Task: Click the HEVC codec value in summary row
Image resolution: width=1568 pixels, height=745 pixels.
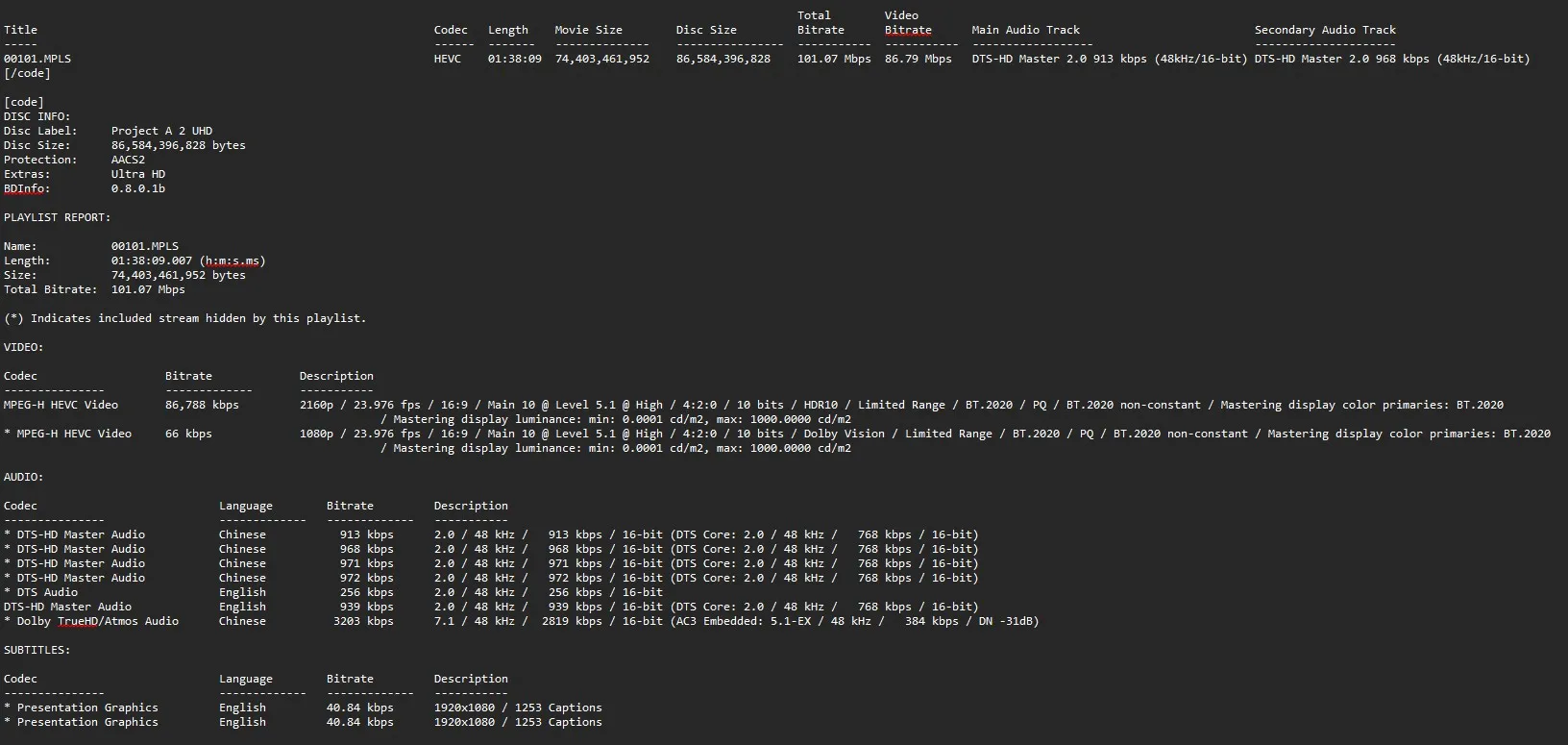Action: click(x=447, y=59)
